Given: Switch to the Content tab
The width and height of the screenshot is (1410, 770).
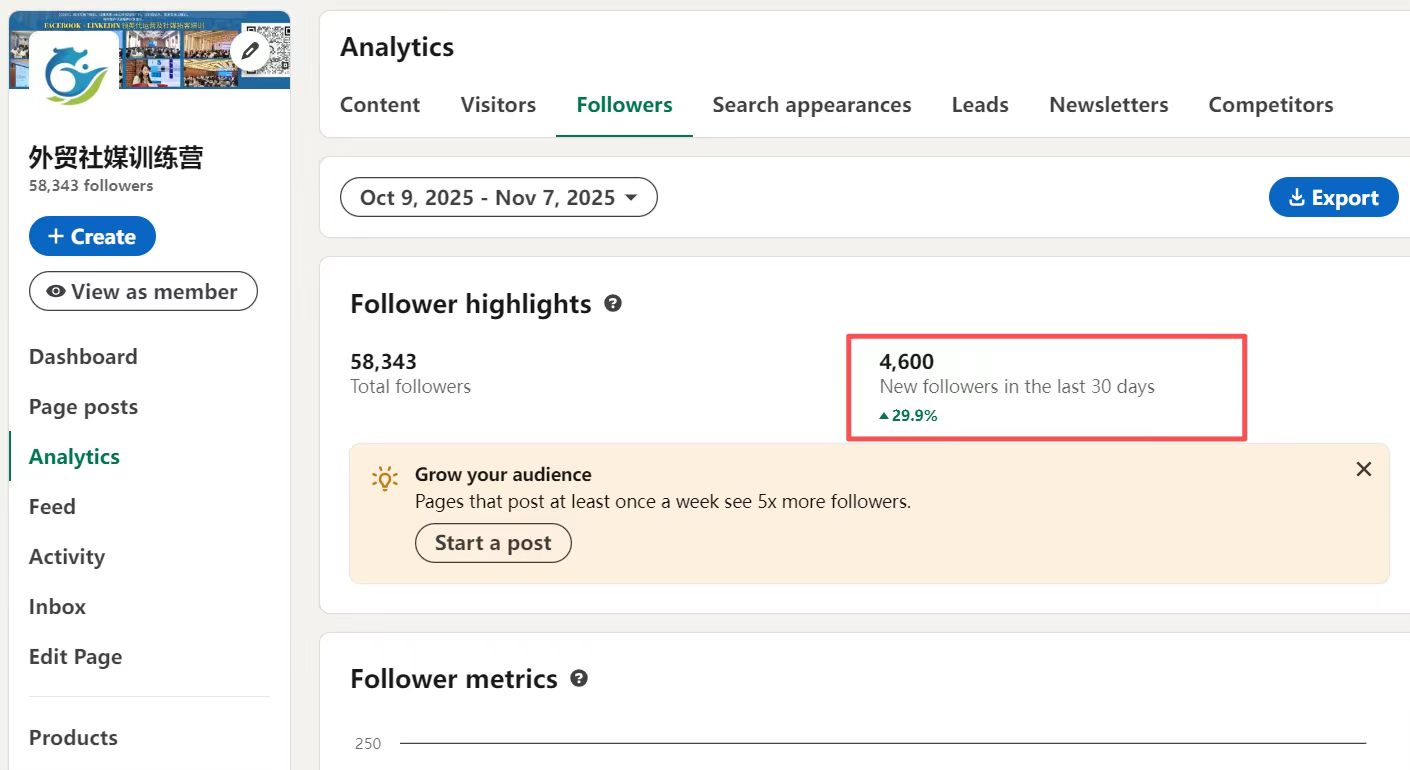Looking at the screenshot, I should click(380, 105).
